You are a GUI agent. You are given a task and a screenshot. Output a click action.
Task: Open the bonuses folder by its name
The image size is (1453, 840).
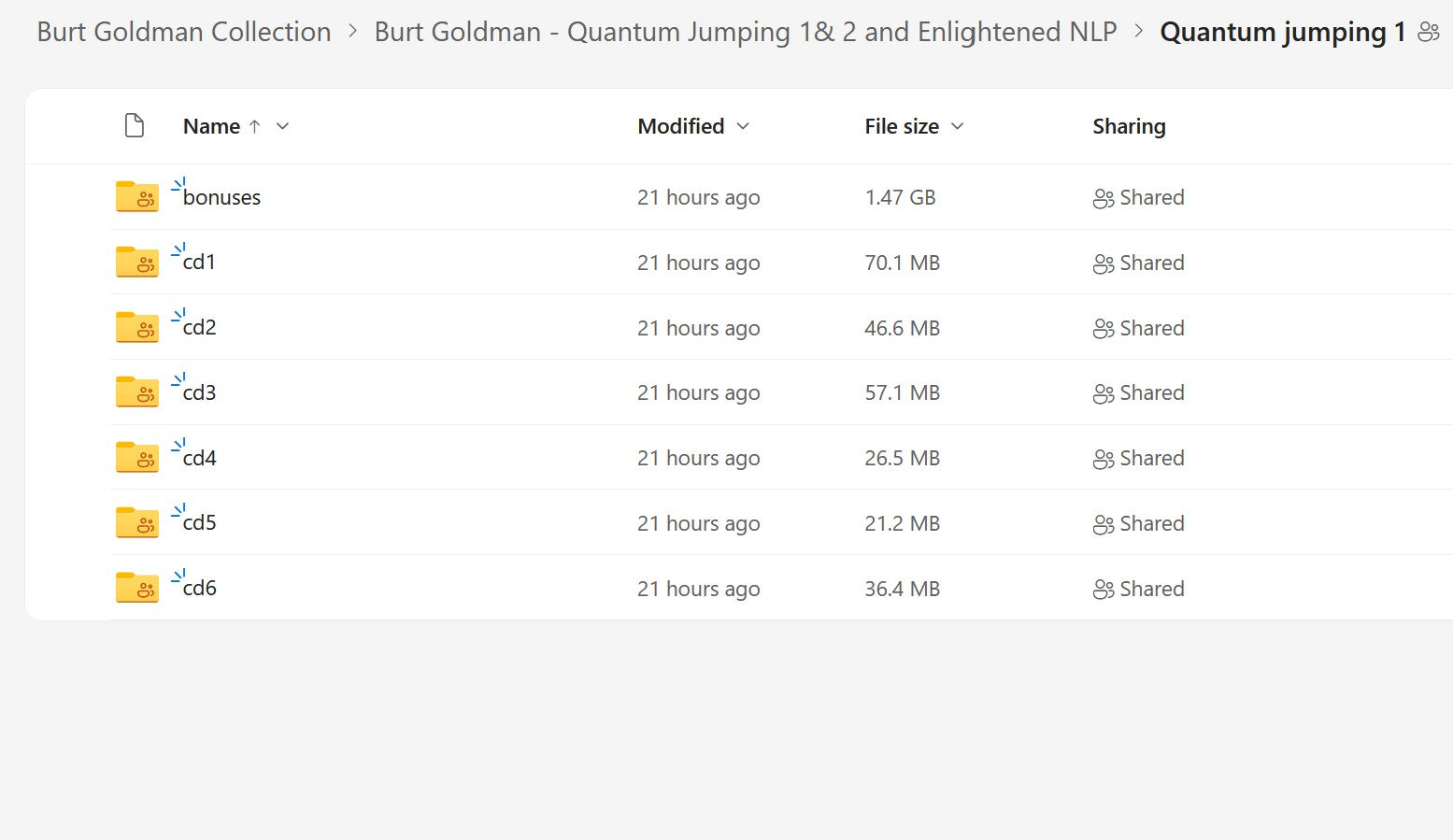click(x=221, y=197)
